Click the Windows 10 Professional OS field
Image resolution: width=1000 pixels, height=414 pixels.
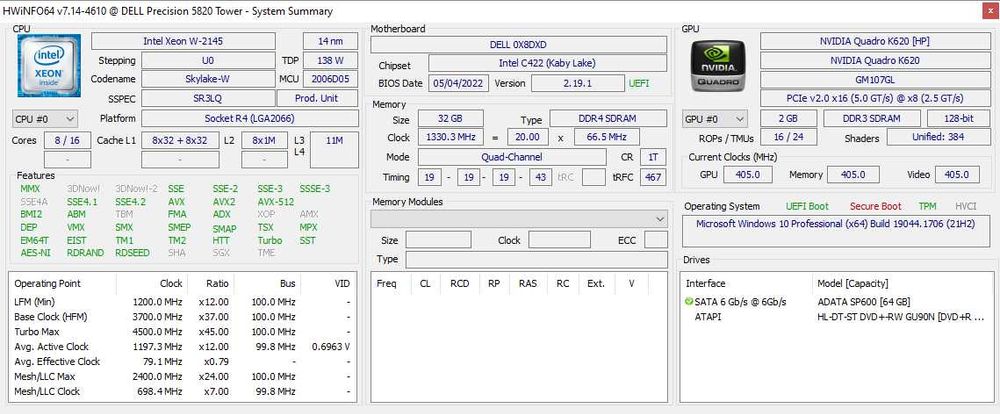click(837, 232)
